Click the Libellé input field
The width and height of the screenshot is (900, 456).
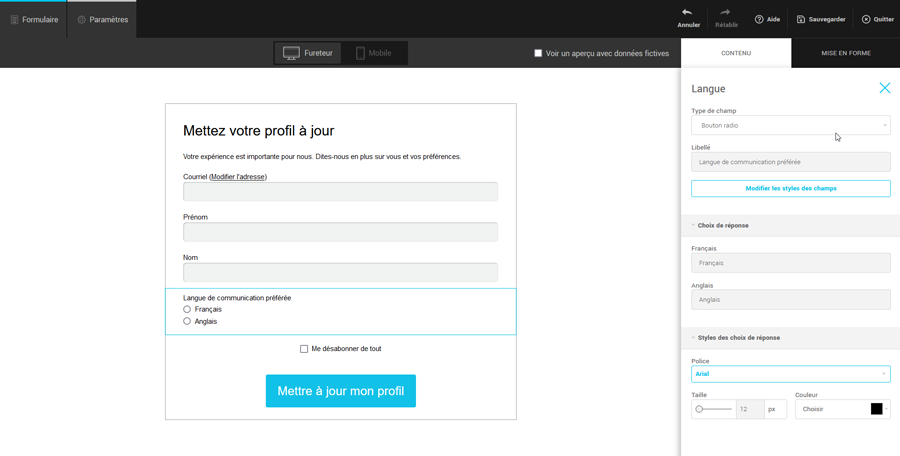[790, 162]
